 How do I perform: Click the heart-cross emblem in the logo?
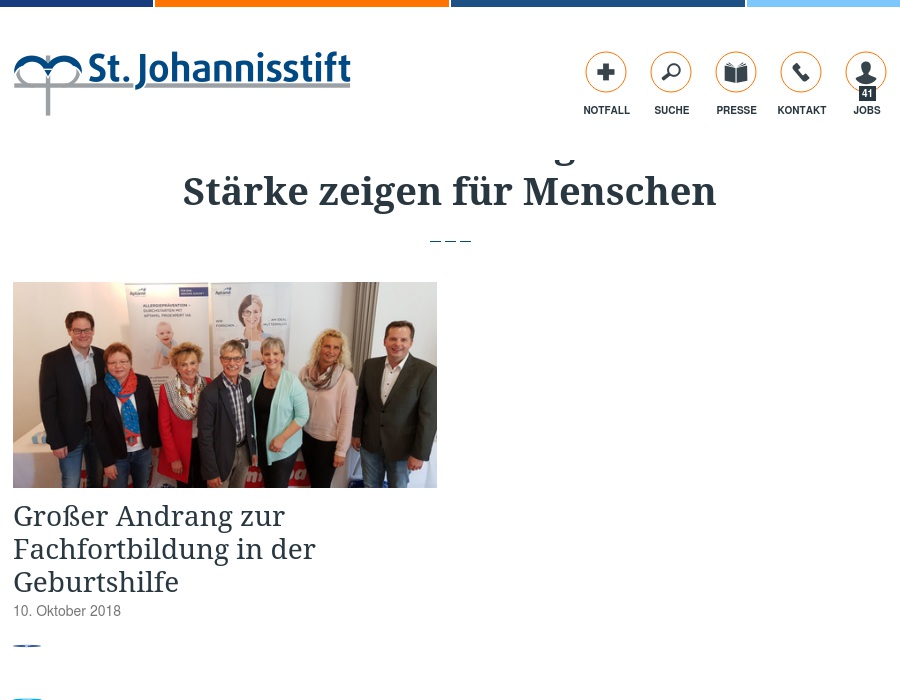(x=47, y=80)
